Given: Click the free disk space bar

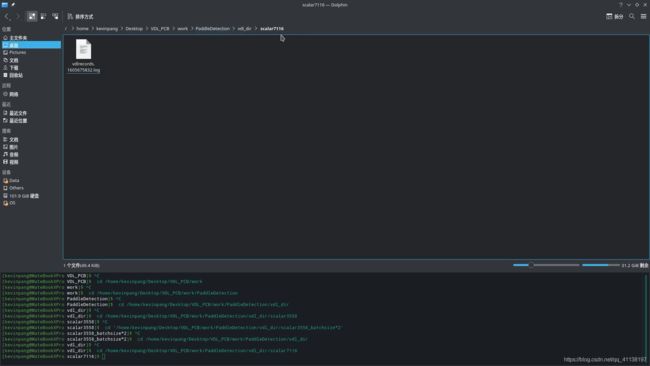Looking at the screenshot, I should tap(601, 265).
